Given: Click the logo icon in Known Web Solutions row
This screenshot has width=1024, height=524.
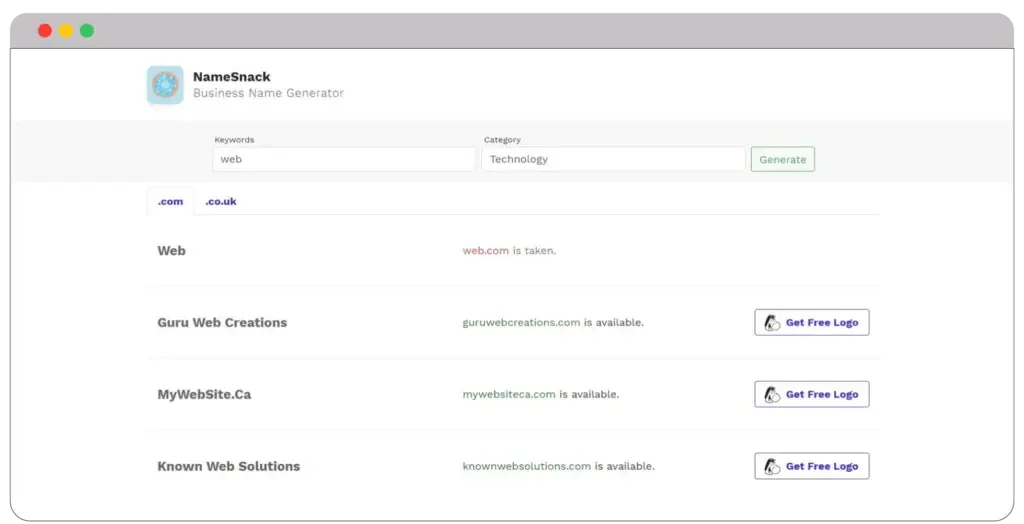Looking at the screenshot, I should click(x=772, y=467).
